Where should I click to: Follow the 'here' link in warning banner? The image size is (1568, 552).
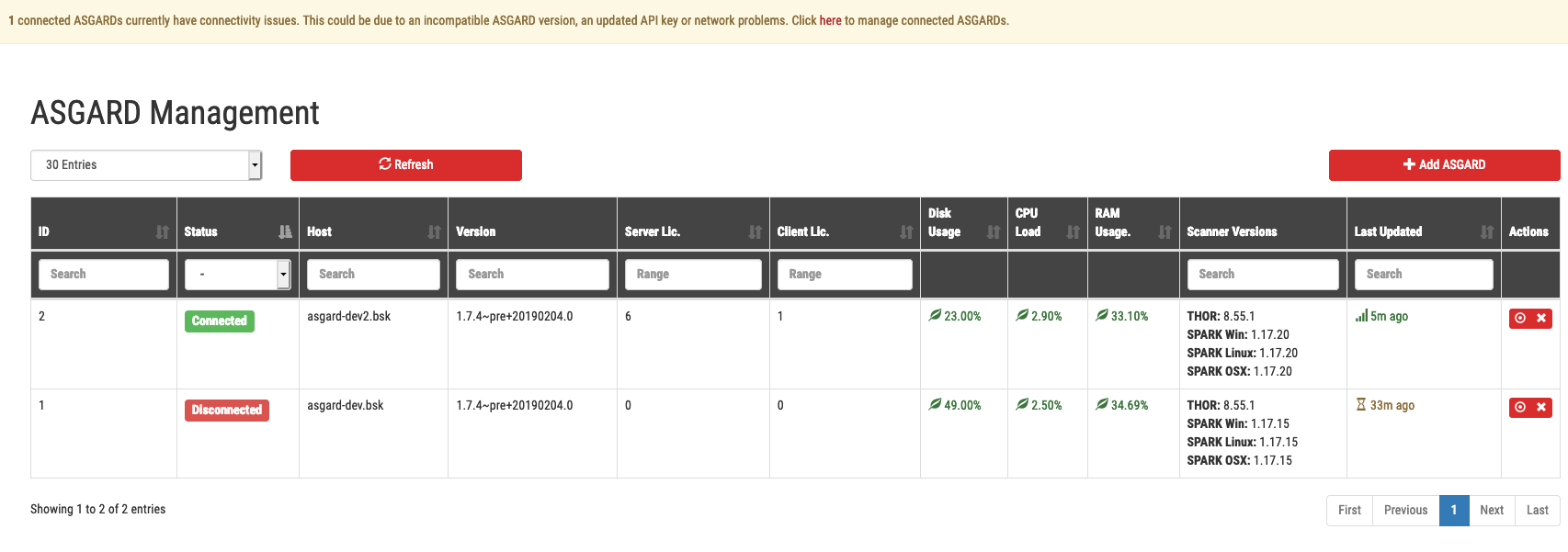click(830, 20)
